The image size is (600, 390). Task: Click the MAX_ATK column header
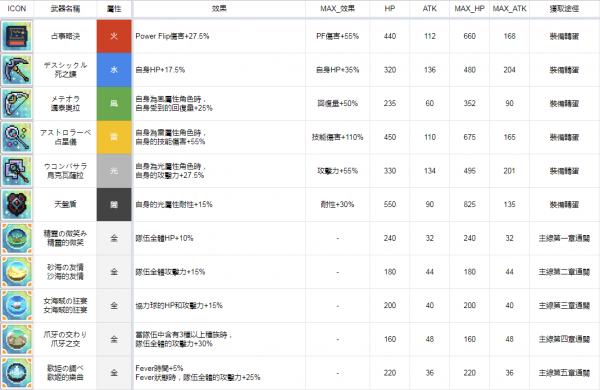[x=509, y=8]
